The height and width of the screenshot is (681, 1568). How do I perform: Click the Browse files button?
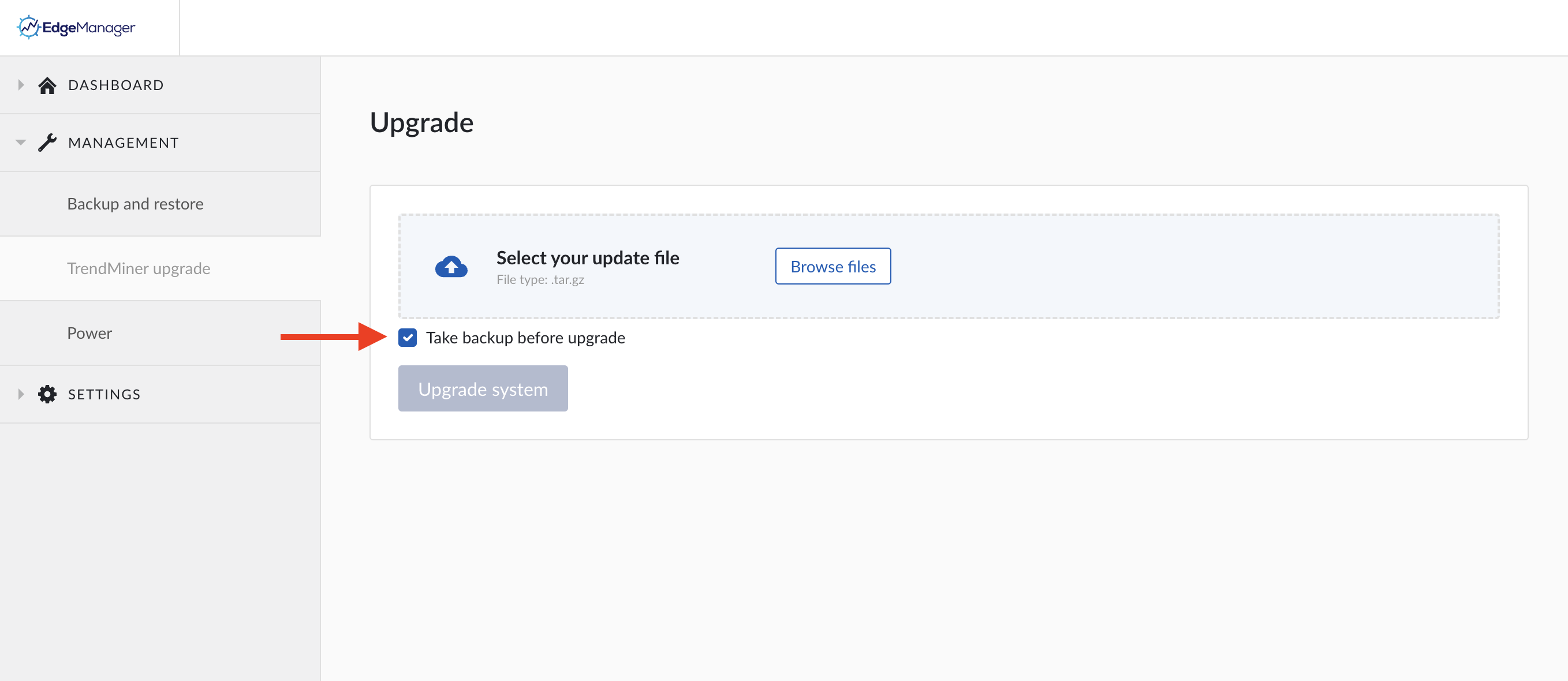[x=832, y=266]
